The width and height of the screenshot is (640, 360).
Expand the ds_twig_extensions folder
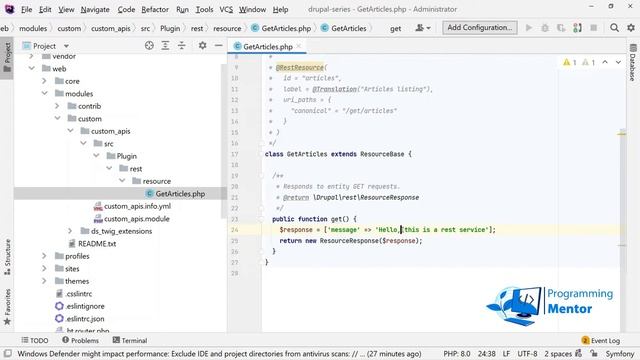tap(70, 231)
